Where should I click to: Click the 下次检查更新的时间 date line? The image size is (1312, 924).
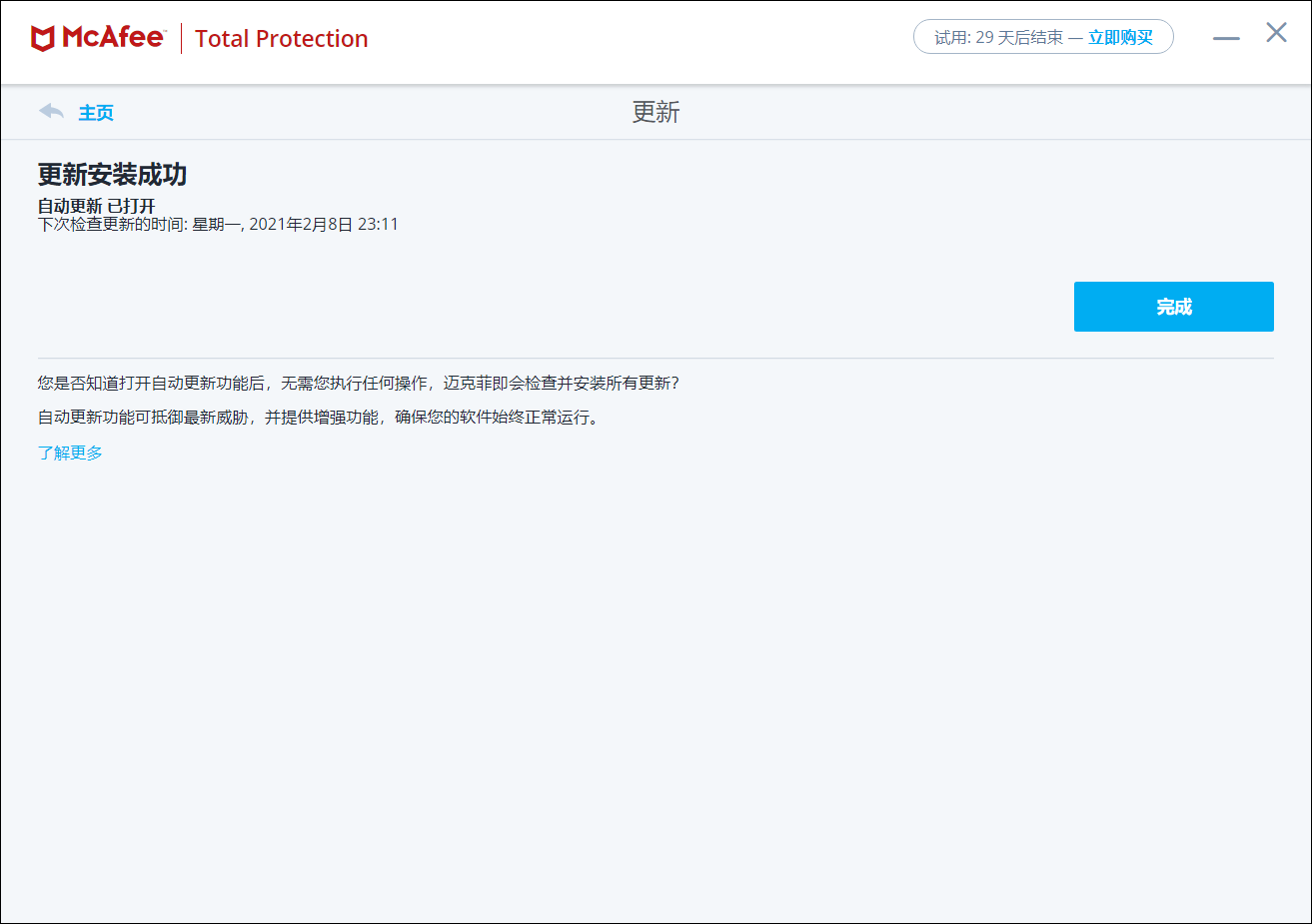pyautogui.click(x=218, y=224)
